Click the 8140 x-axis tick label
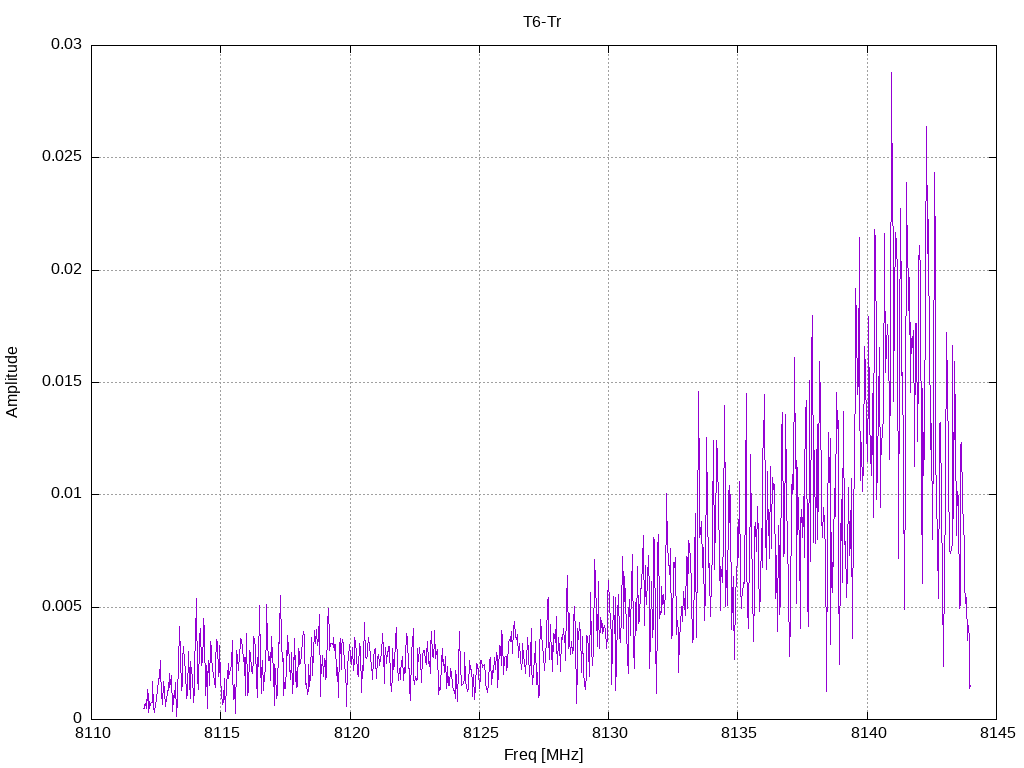The width and height of the screenshot is (1024, 768). coord(869,733)
